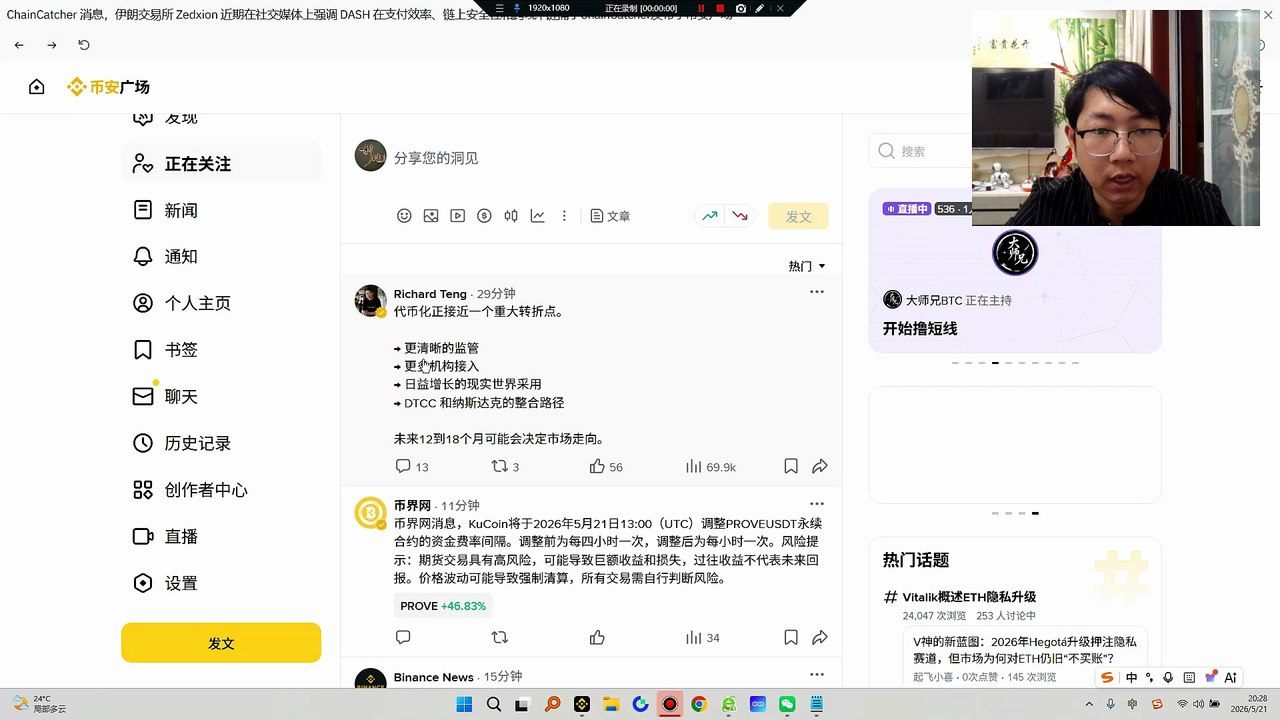This screenshot has width=1280, height=720.
Task: Take screenshot with recorder camera icon
Action: (741, 8)
